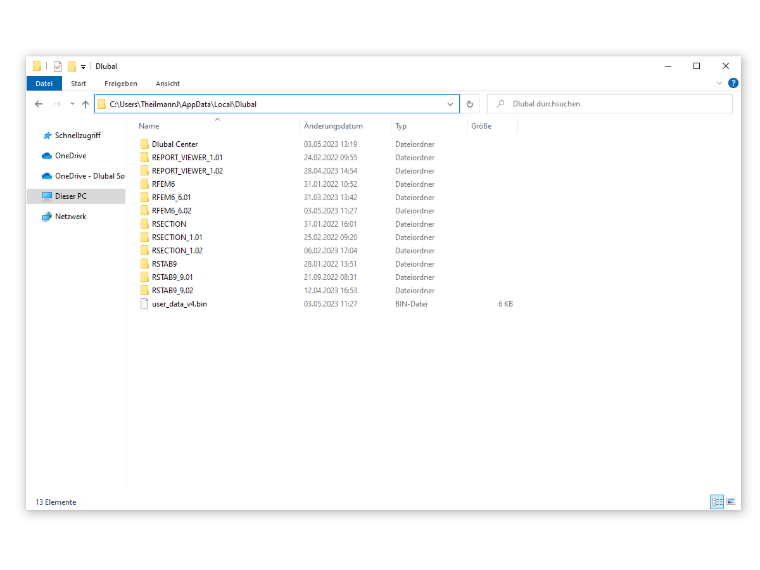Select the RSECTION_1.02 folder
Screen dimensions: 760x570
click(x=177, y=251)
